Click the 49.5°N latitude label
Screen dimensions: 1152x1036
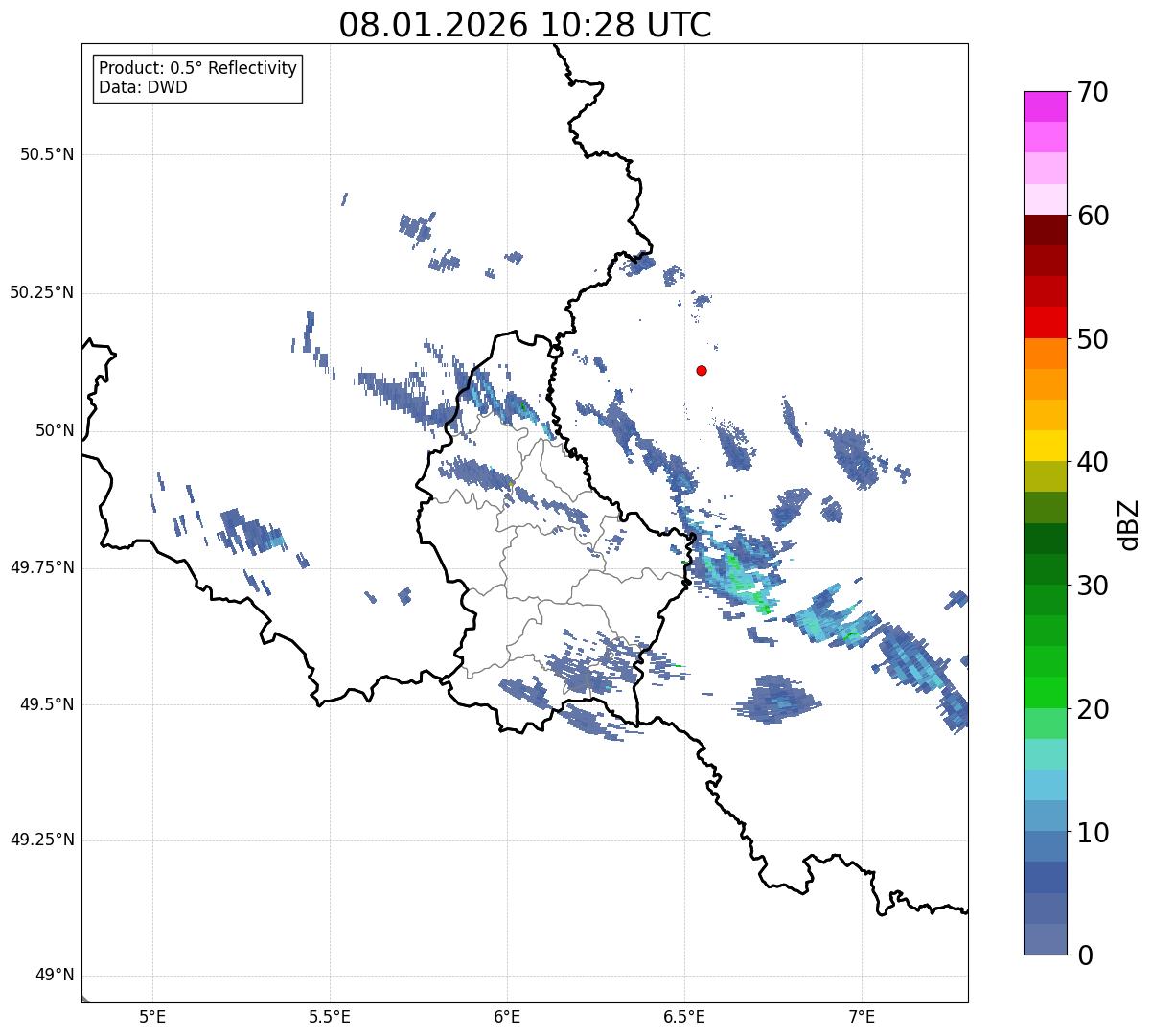pyautogui.click(x=47, y=704)
